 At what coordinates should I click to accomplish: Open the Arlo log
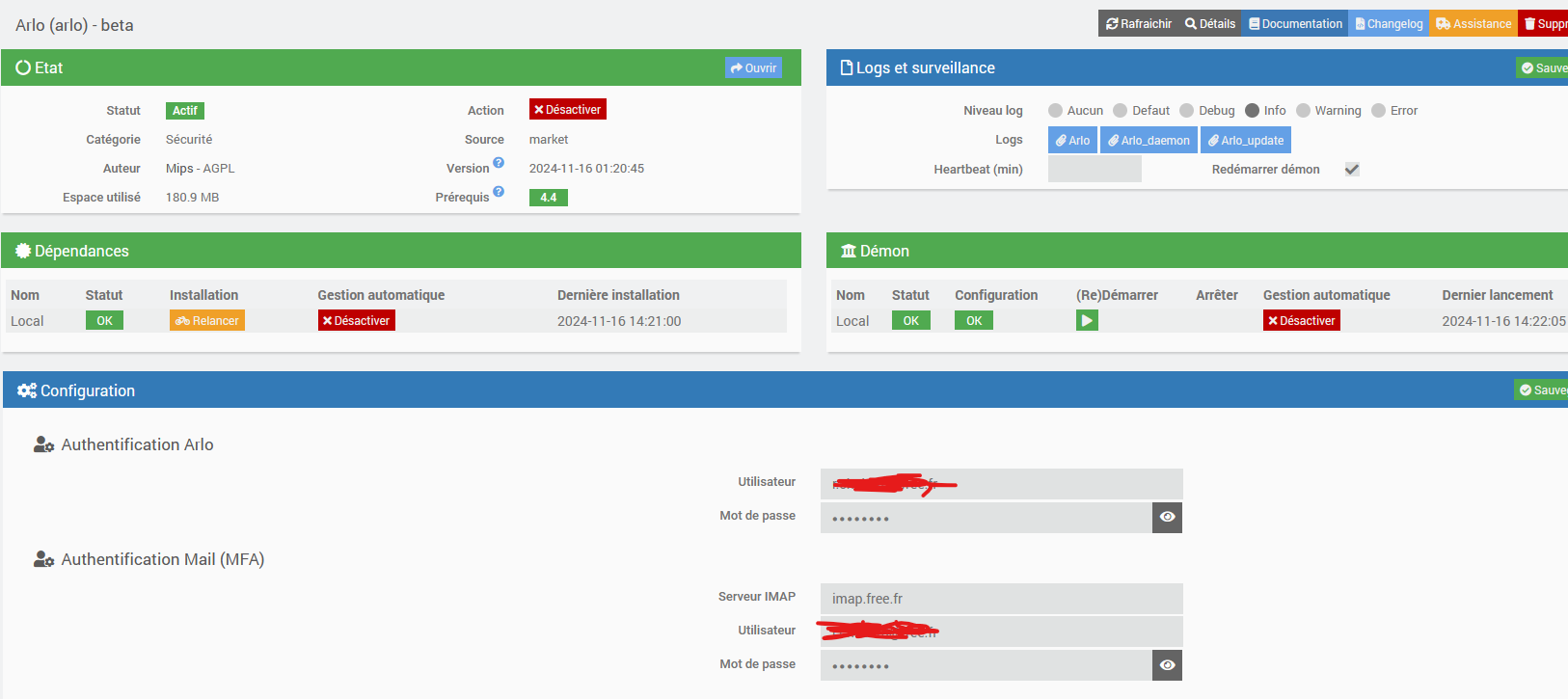1072,140
